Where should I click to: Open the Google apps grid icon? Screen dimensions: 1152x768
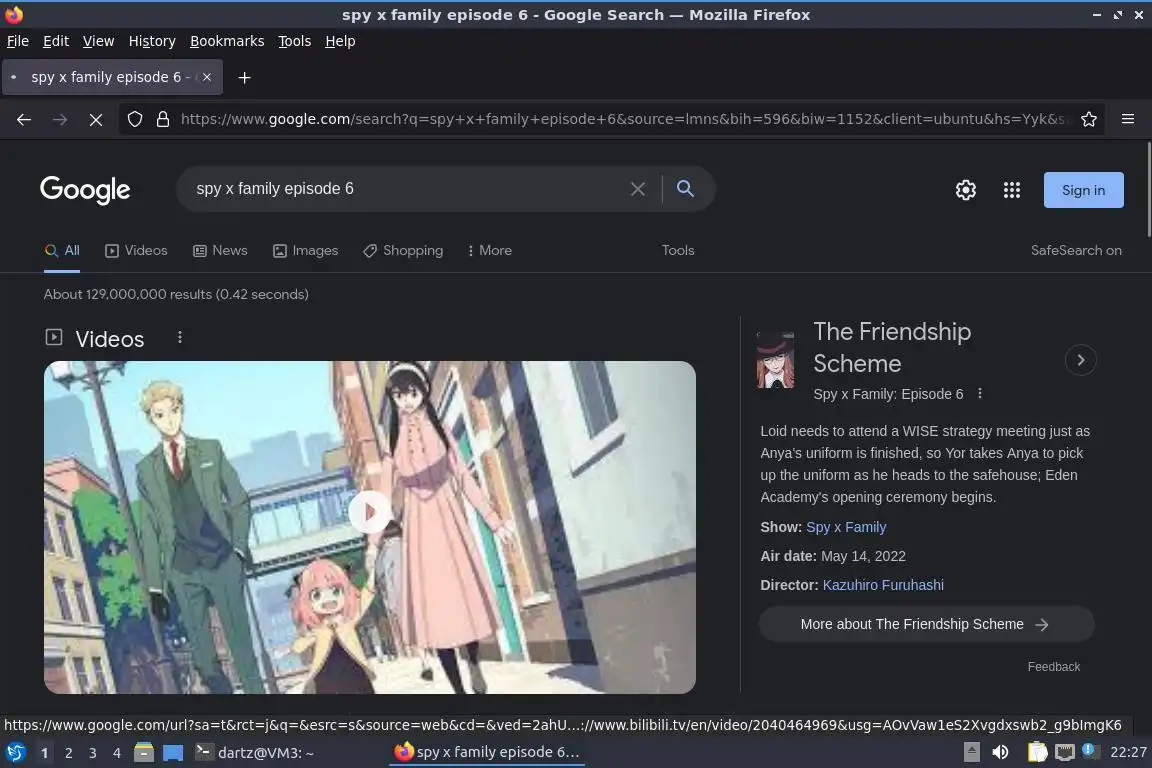coord(1012,190)
